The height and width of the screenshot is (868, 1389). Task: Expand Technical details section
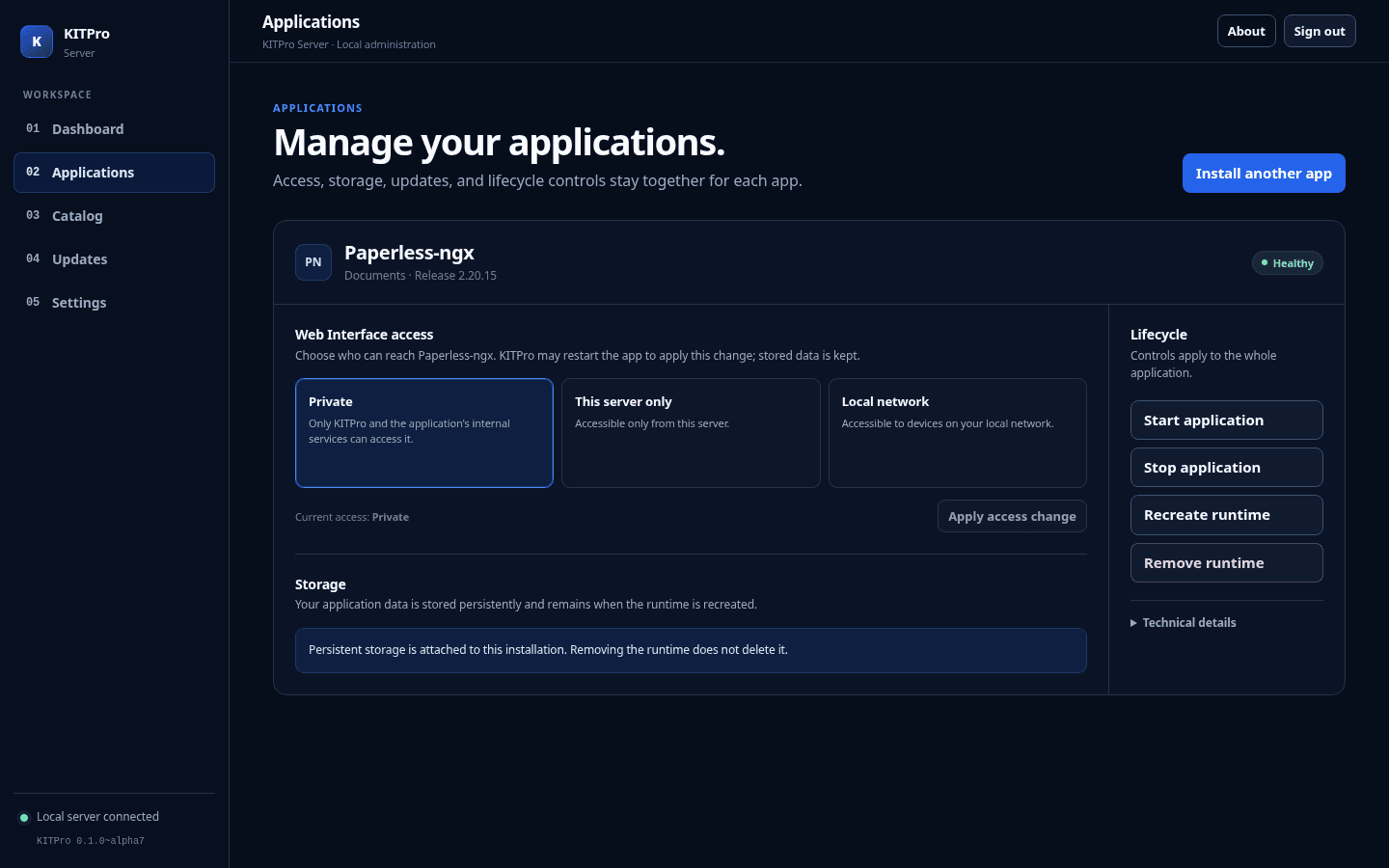point(1184,623)
